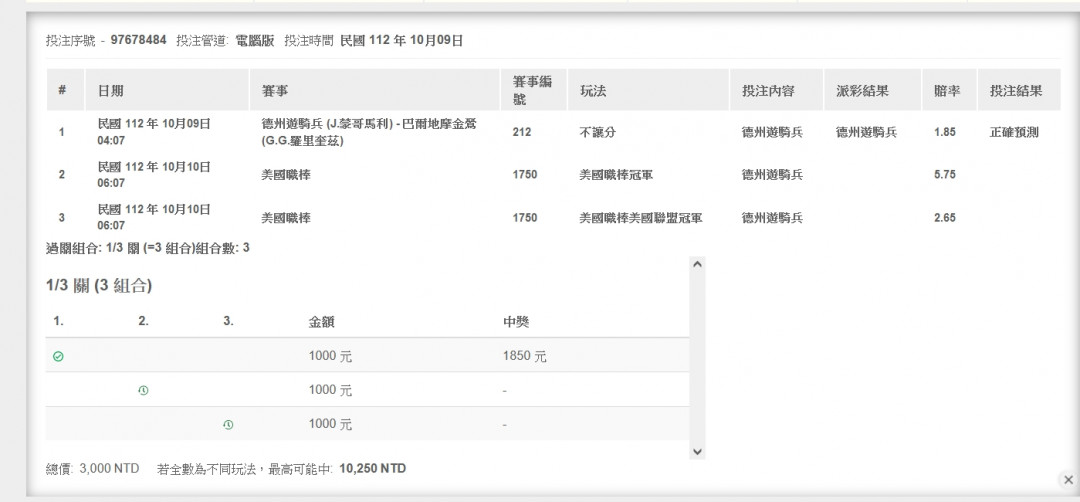Viewport: 1080px width, 502px height.
Task: Click the pending clock icon under column 3
Action: 228,425
